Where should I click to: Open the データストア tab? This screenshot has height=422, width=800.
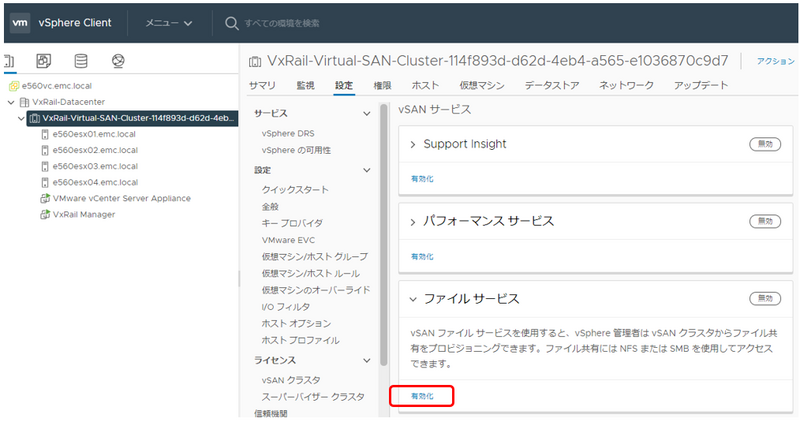[x=552, y=85]
